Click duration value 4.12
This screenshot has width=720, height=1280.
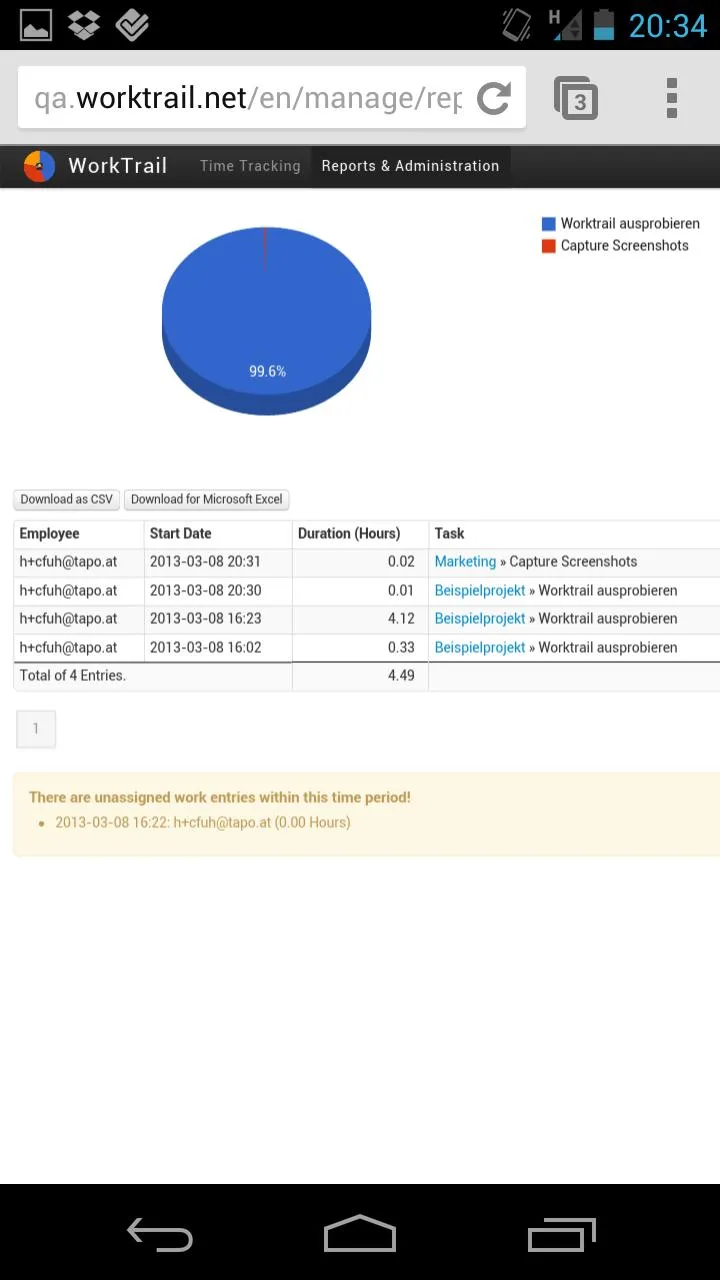[x=401, y=619]
